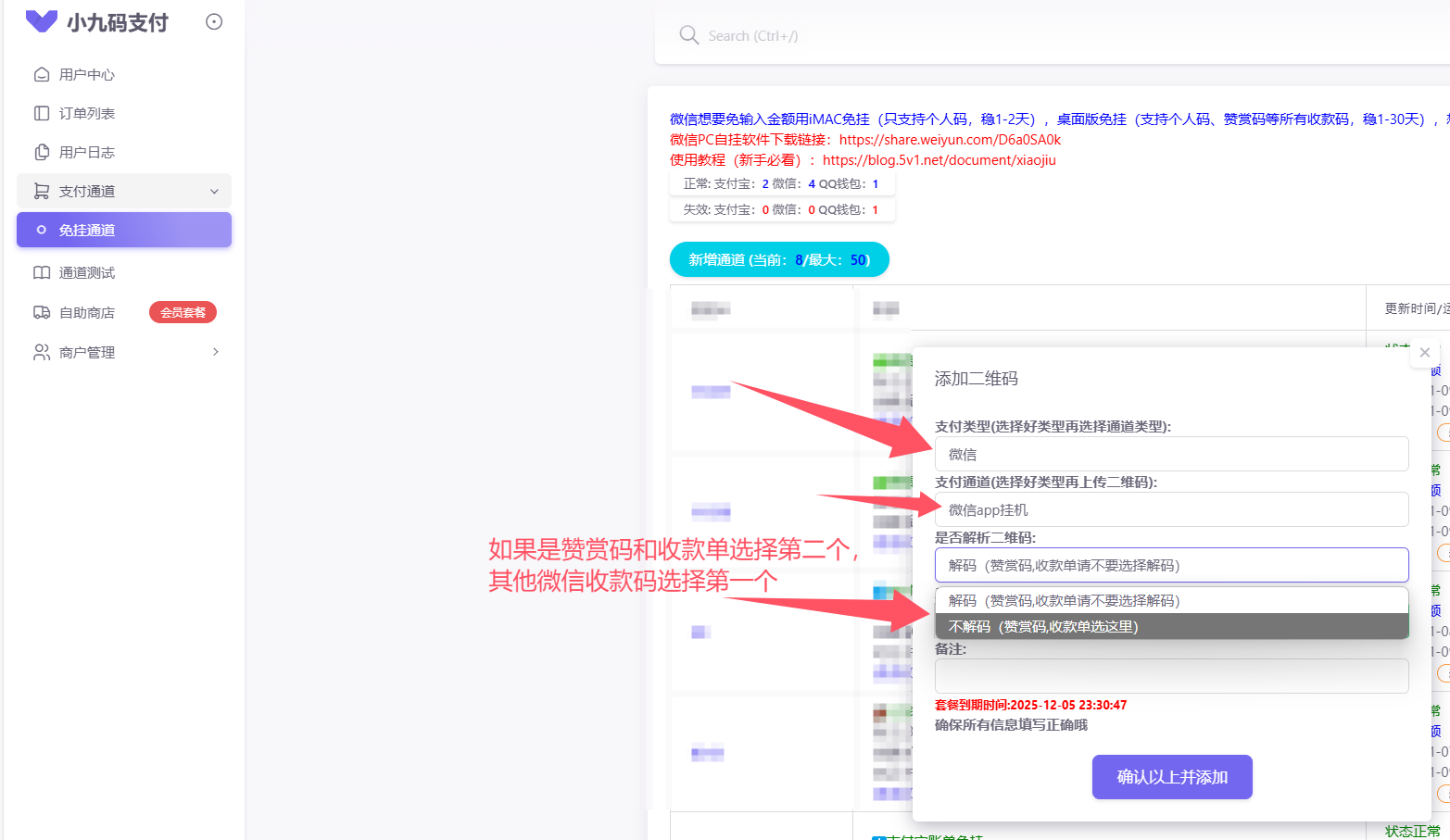Viewport: 1450px width, 840px height.
Task: Open 用户日志 in the sidebar
Action: pos(124,153)
